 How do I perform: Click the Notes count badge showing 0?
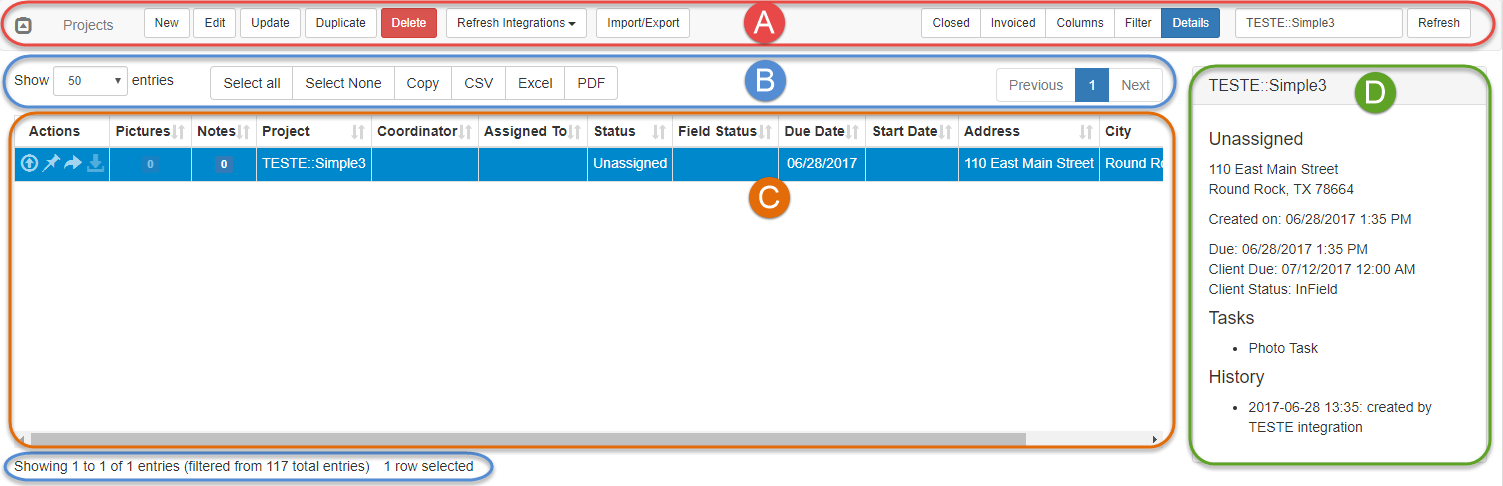point(224,164)
